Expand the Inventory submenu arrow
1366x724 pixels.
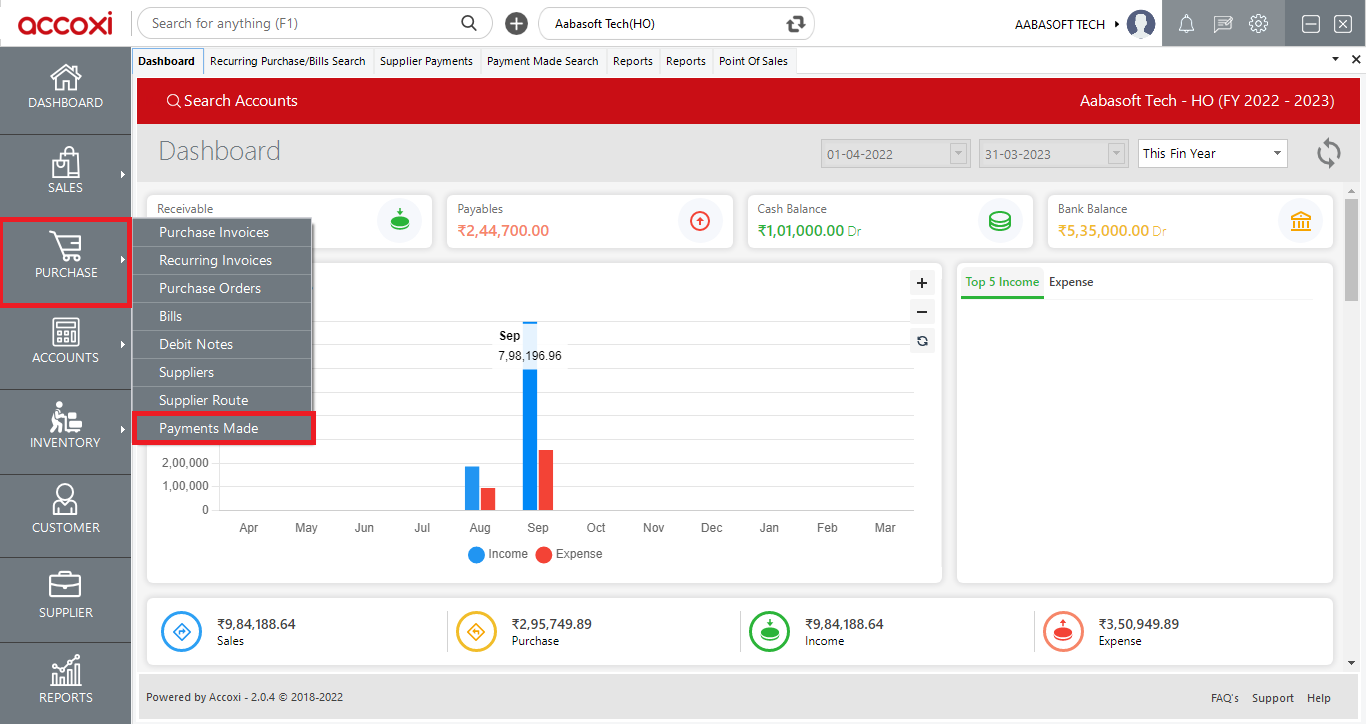[x=123, y=430]
